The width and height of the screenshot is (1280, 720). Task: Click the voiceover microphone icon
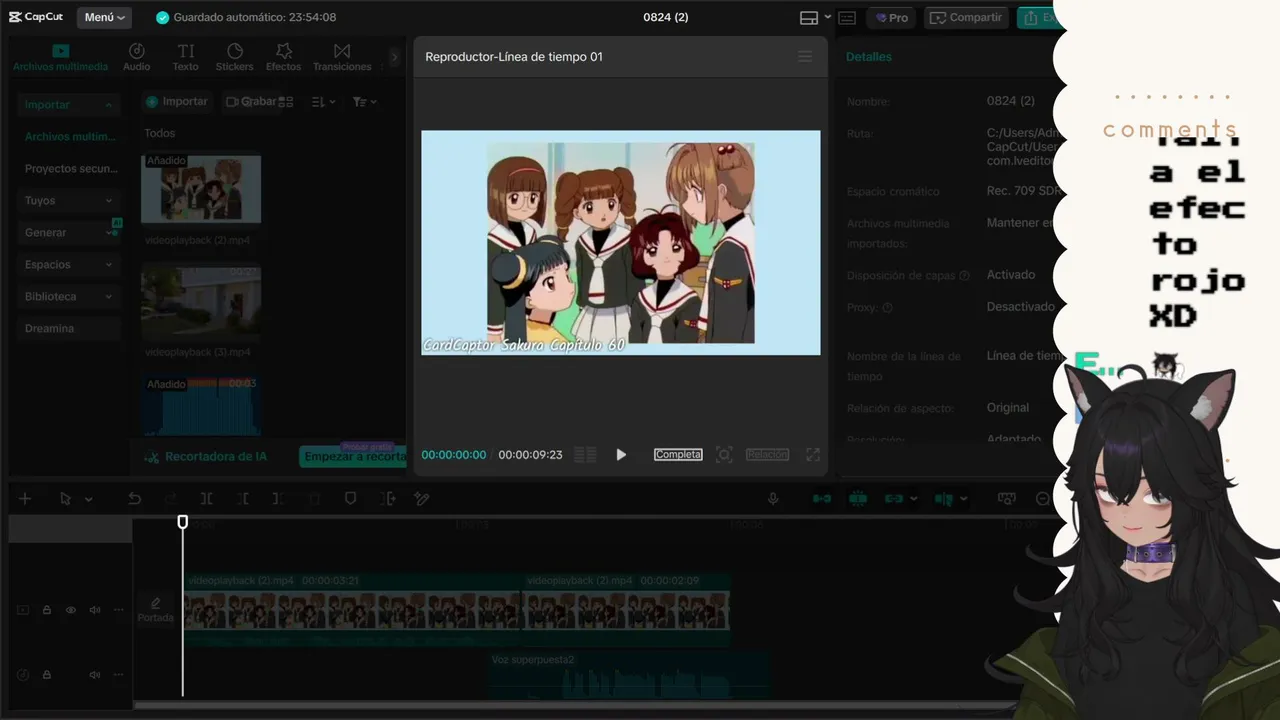click(773, 498)
